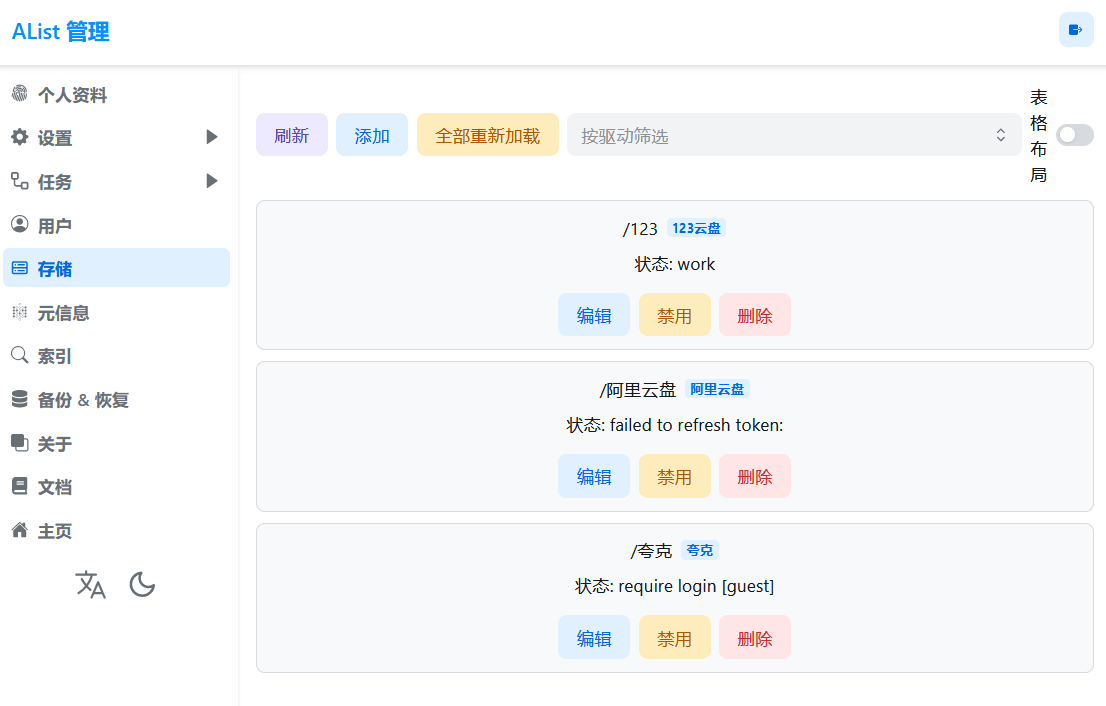Toggle the 表格布局 table layout switch
Screen dimensions: 1106x706
[x=1075, y=135]
